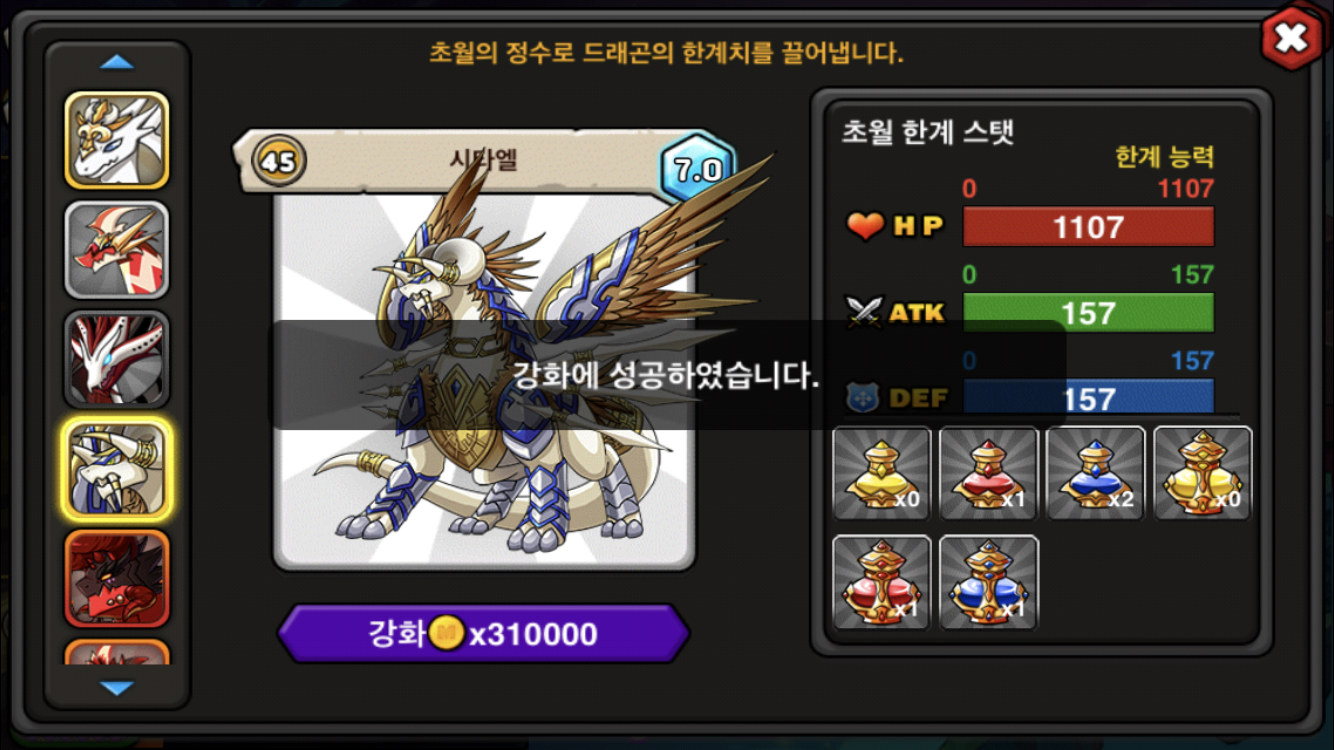Select the white dragon portrait at list top

coord(117,140)
